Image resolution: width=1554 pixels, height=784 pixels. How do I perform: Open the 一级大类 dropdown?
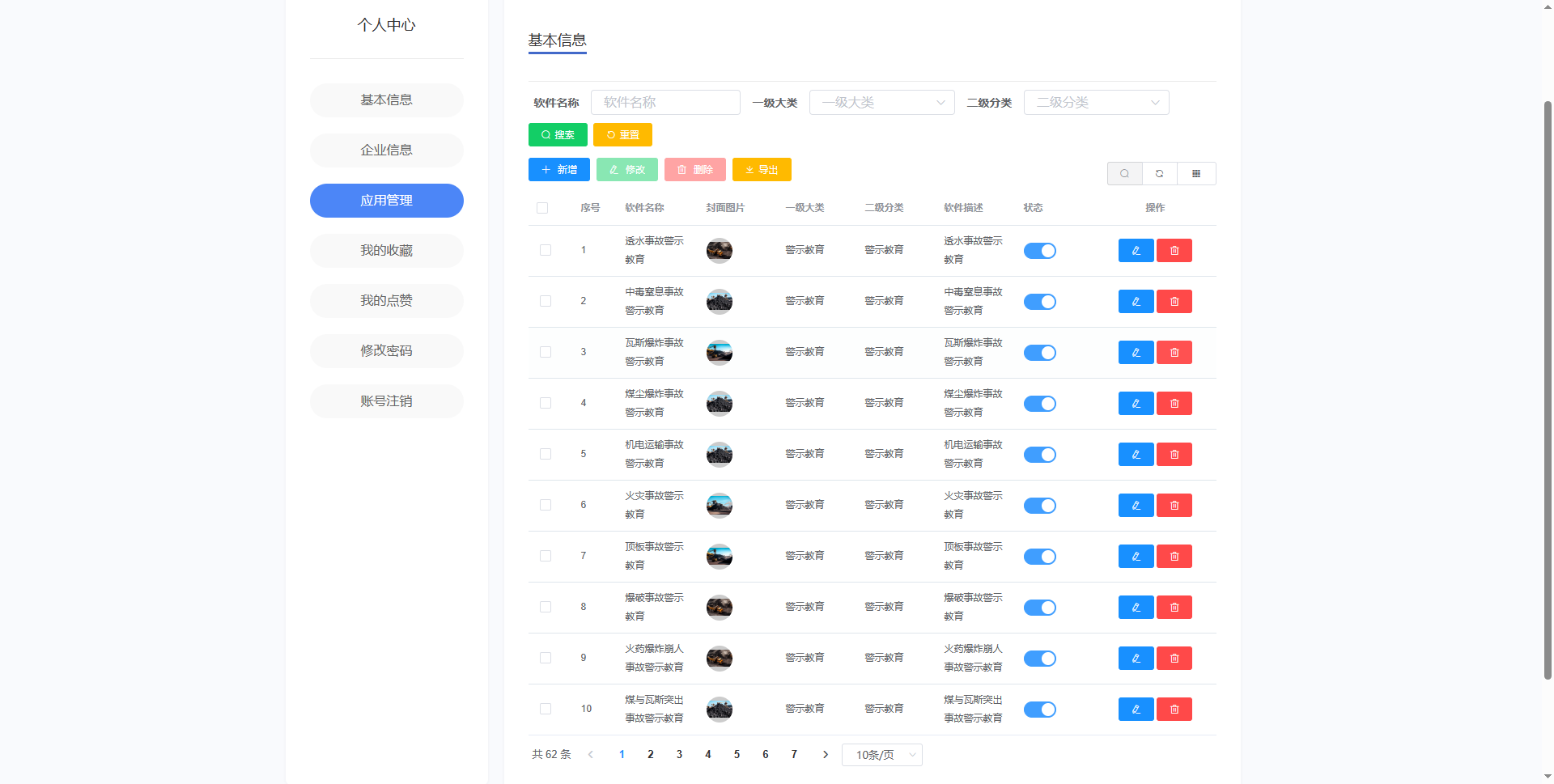point(882,103)
